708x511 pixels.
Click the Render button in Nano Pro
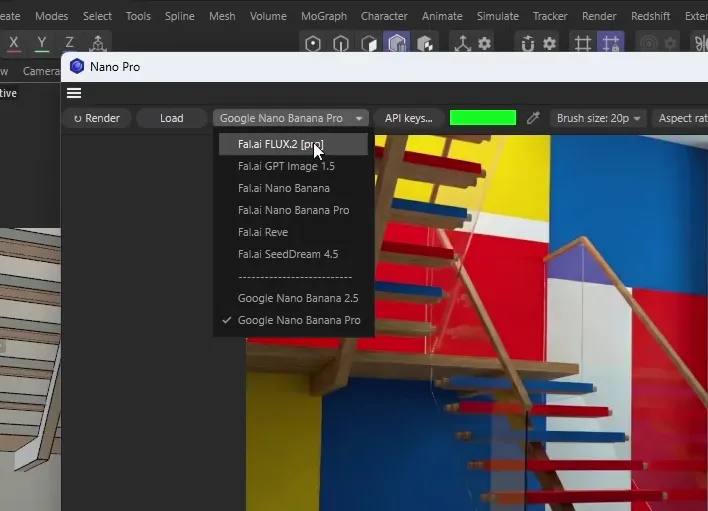tap(97, 118)
